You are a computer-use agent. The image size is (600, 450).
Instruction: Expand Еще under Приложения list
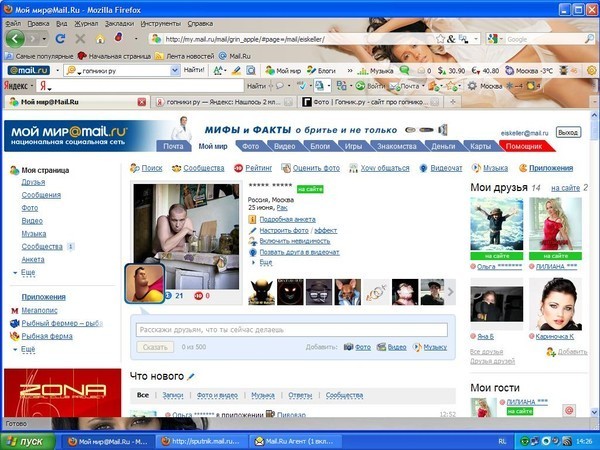(28, 349)
